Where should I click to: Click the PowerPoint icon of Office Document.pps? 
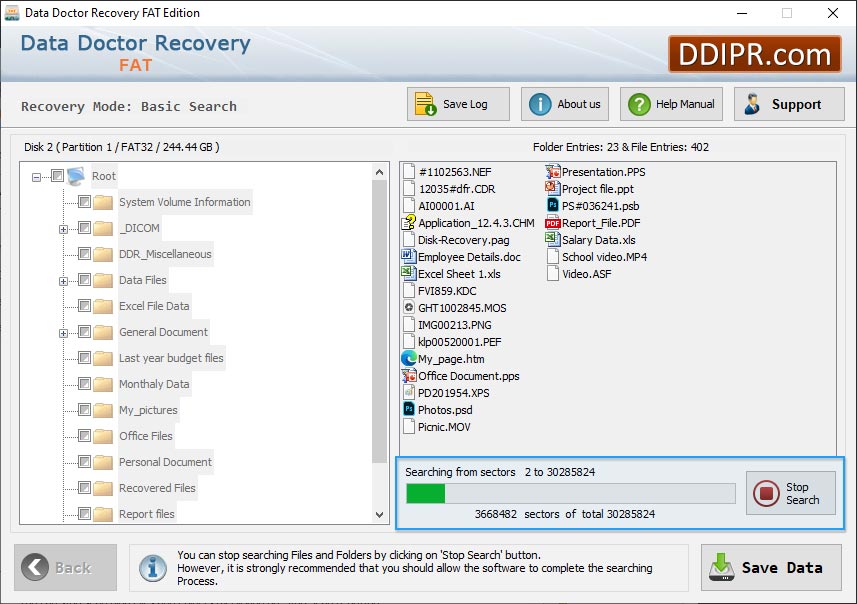408,376
